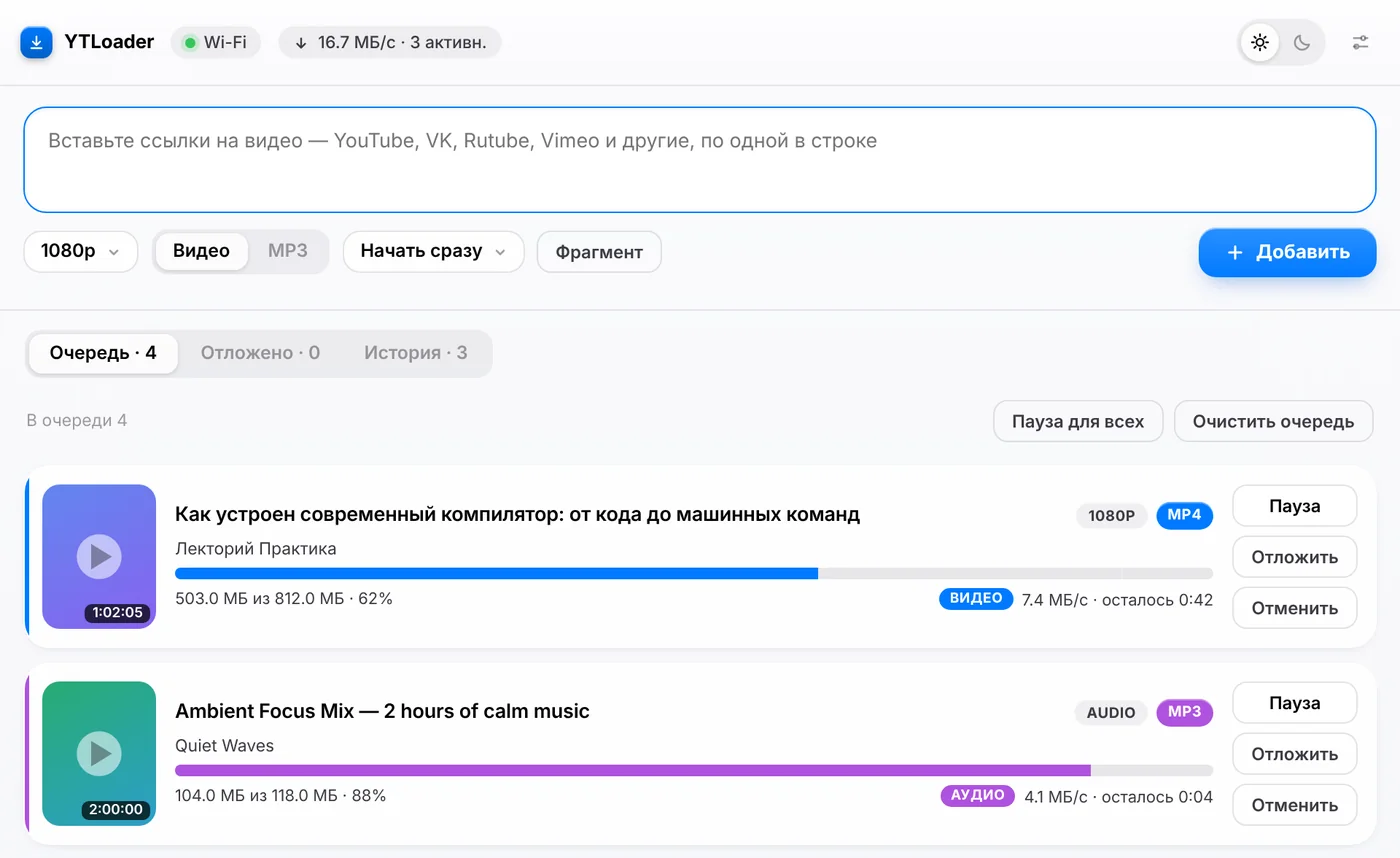Switch to light theme sun icon
The width and height of the screenshot is (1400, 858).
pos(1260,43)
